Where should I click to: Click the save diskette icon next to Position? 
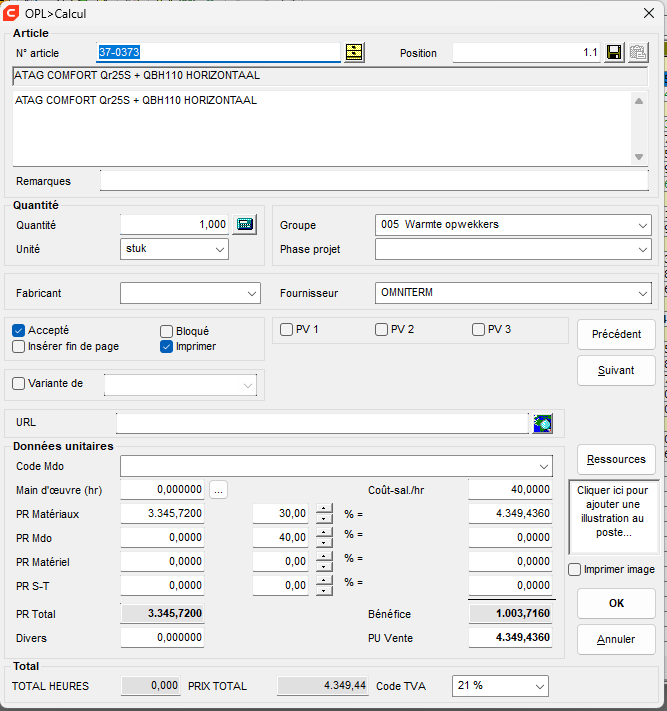pyautogui.click(x=614, y=53)
